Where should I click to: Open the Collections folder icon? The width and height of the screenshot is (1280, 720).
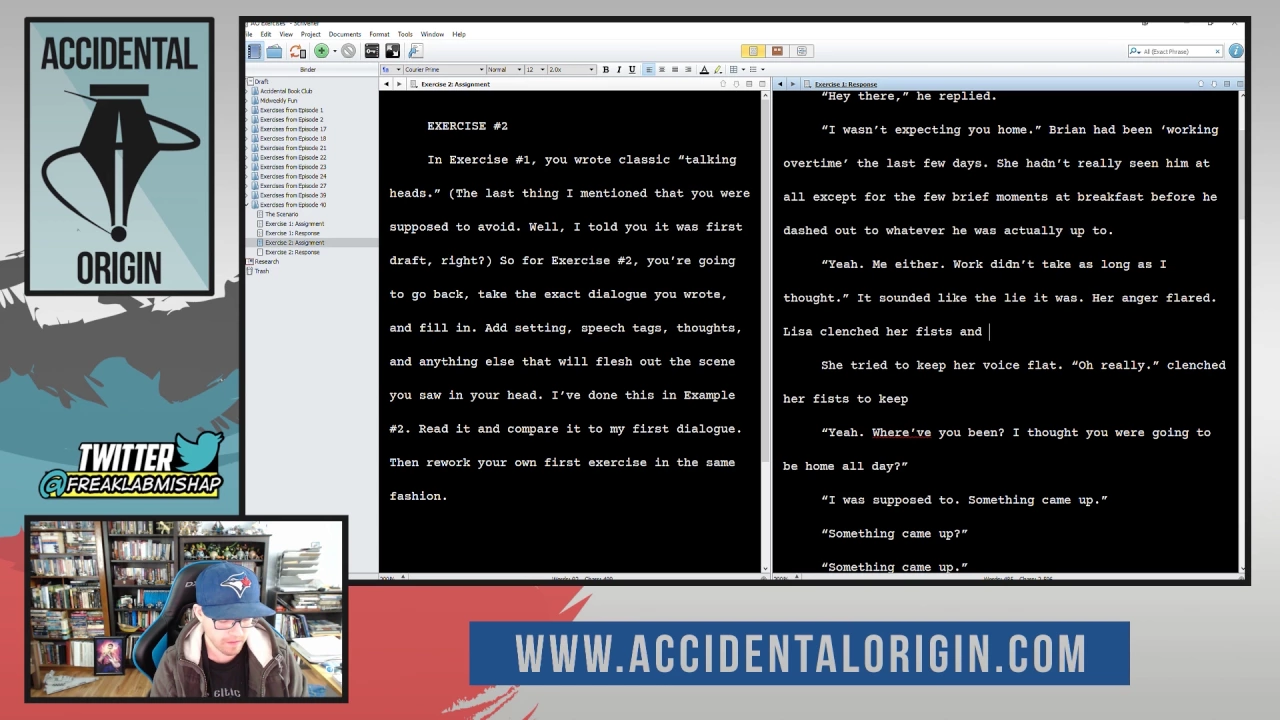click(x=274, y=51)
